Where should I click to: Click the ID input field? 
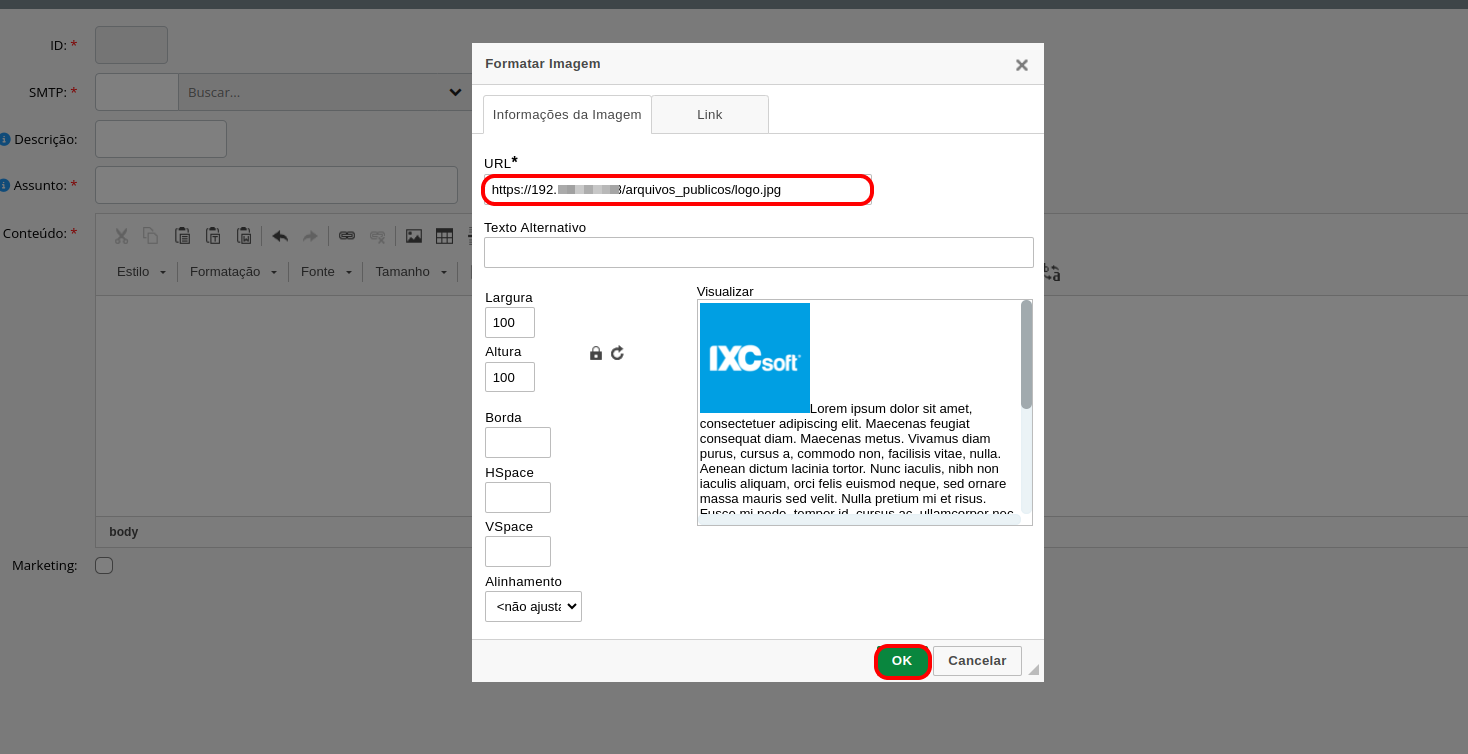click(x=131, y=45)
